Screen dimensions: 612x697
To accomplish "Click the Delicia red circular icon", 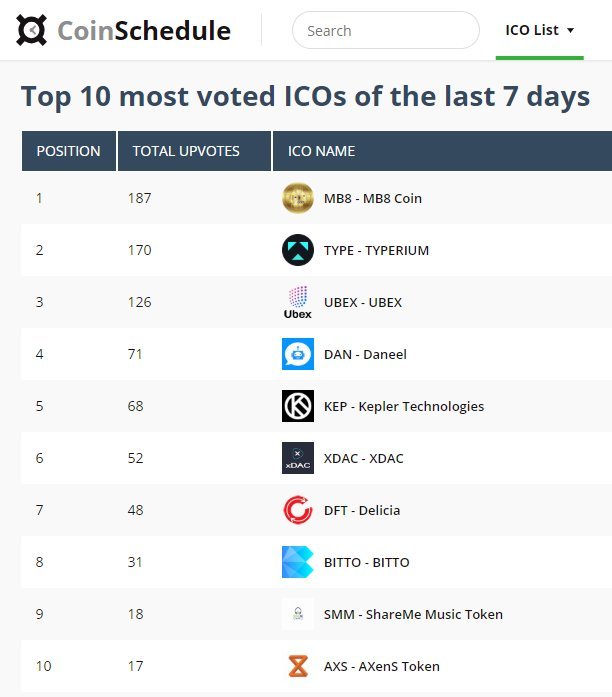I will coord(298,510).
